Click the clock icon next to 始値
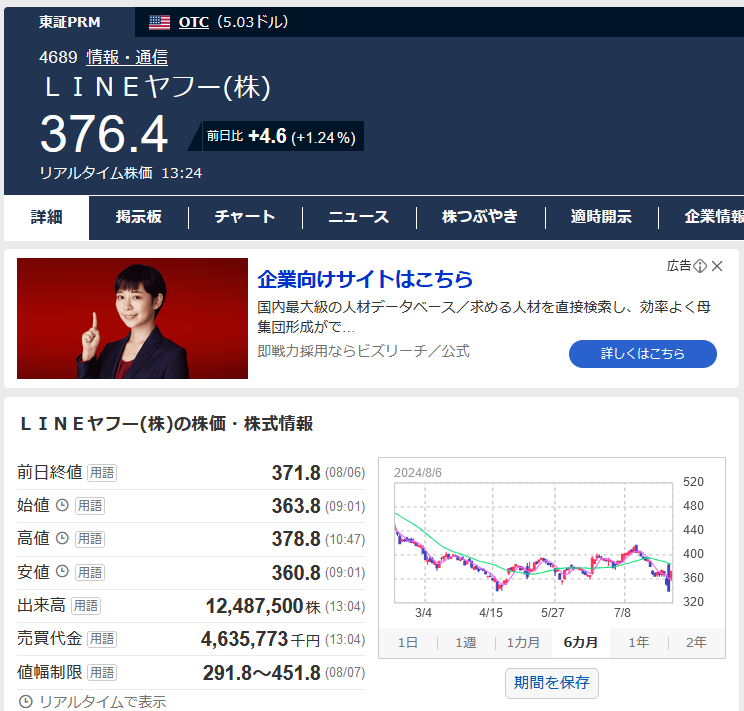This screenshot has height=711, width=744. click(62, 505)
